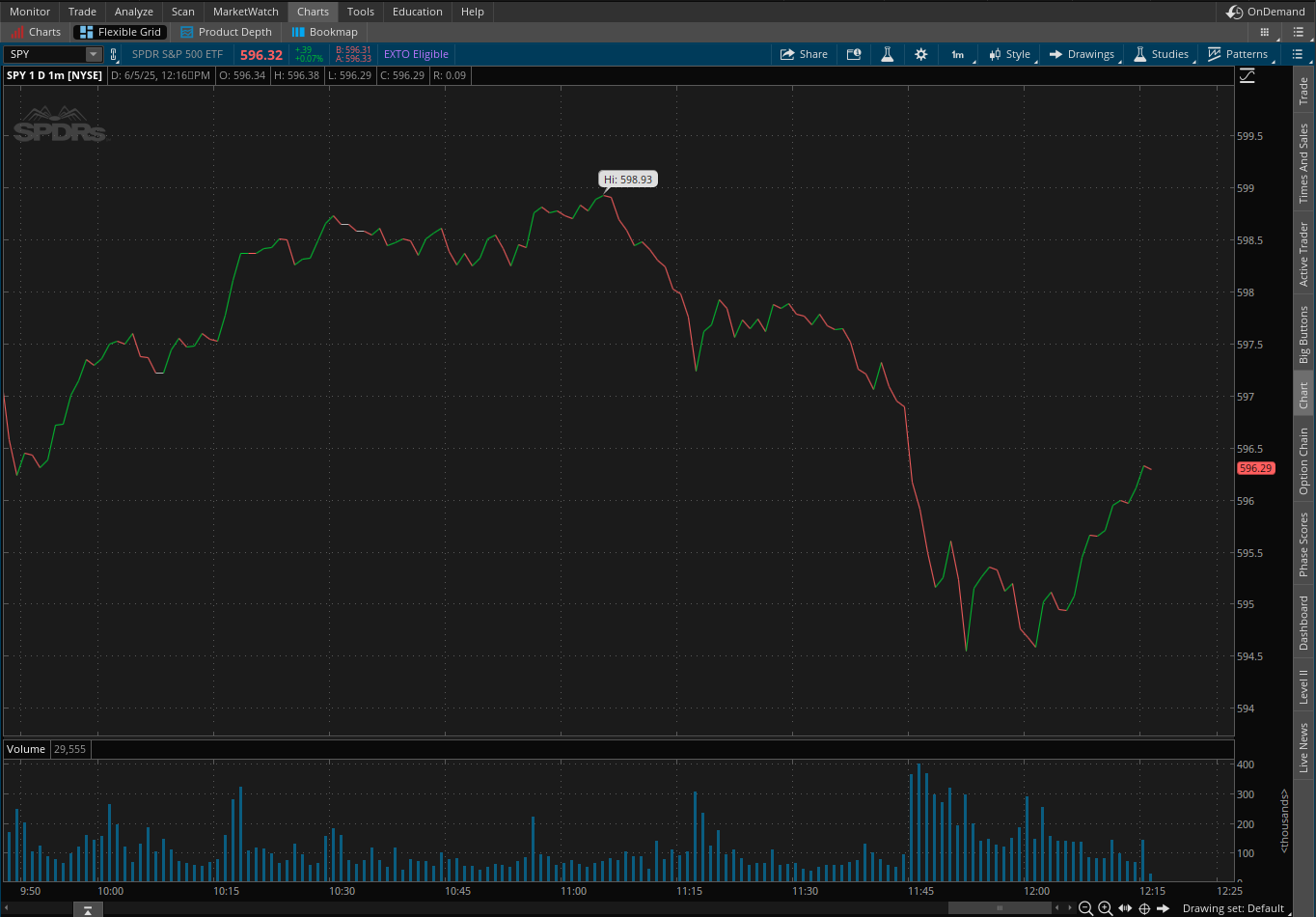Click the OnDemand button
The height and width of the screenshot is (917, 1316).
pos(1266,12)
